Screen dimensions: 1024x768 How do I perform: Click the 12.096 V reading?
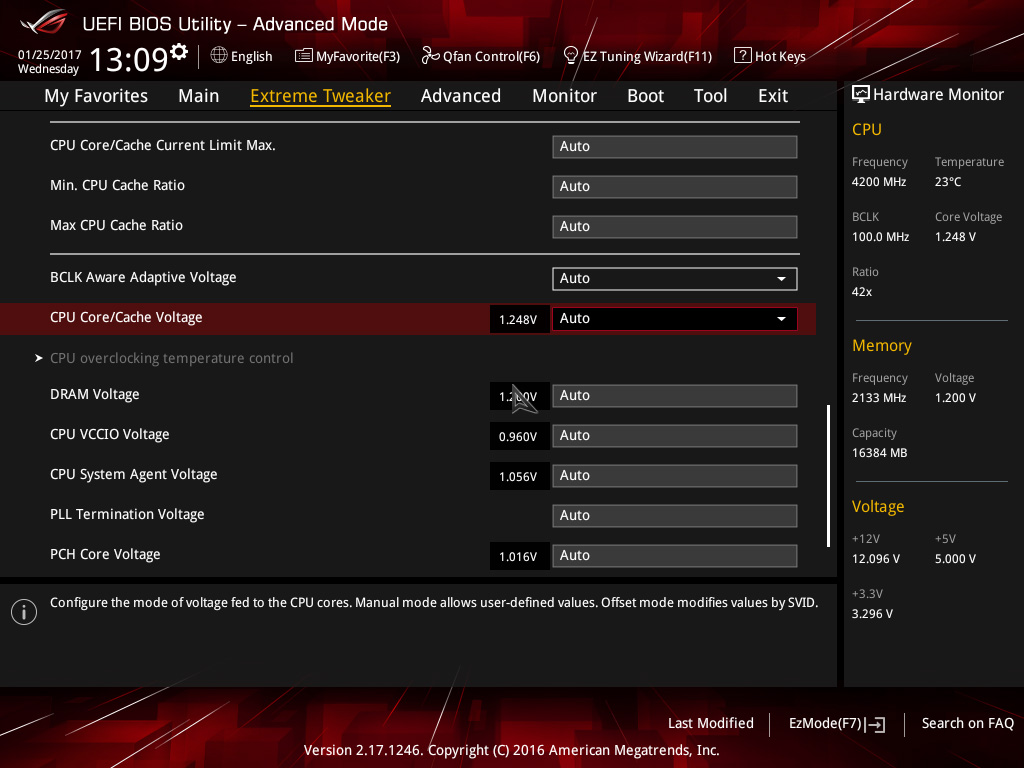876,559
